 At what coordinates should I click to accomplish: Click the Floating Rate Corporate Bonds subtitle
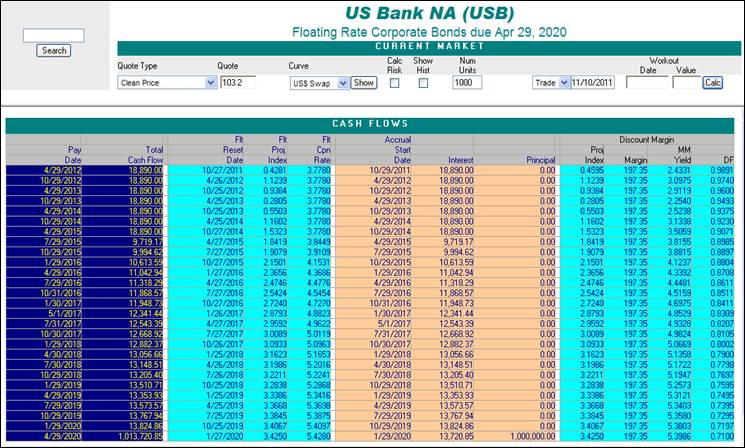pos(429,32)
